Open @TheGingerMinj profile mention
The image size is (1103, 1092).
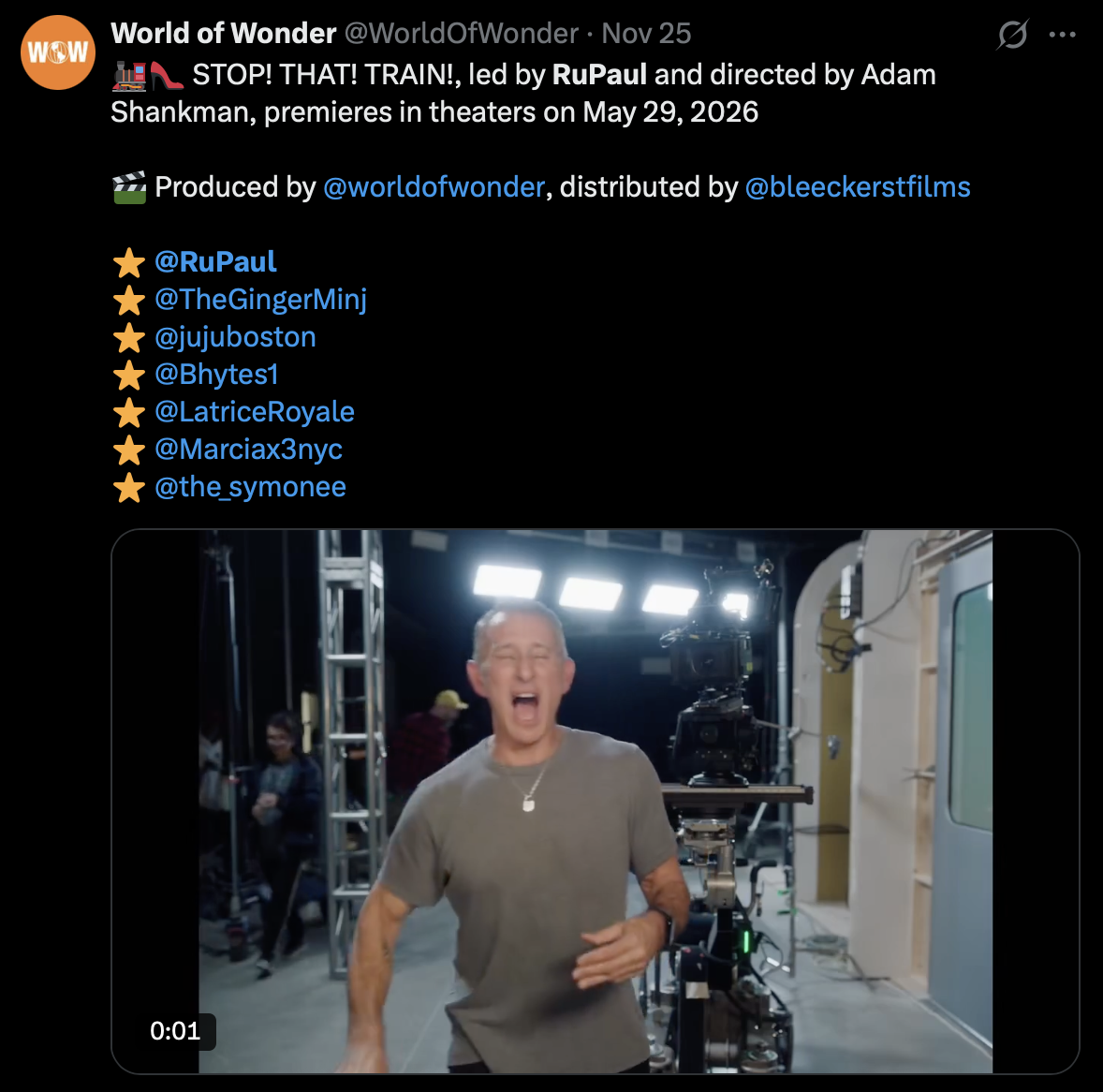click(261, 300)
